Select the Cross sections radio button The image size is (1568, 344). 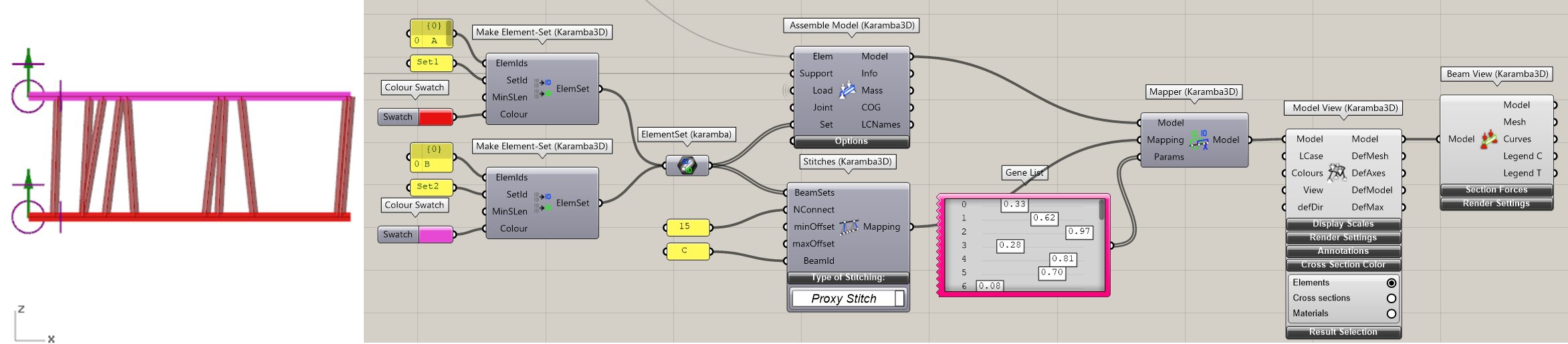tap(1391, 299)
